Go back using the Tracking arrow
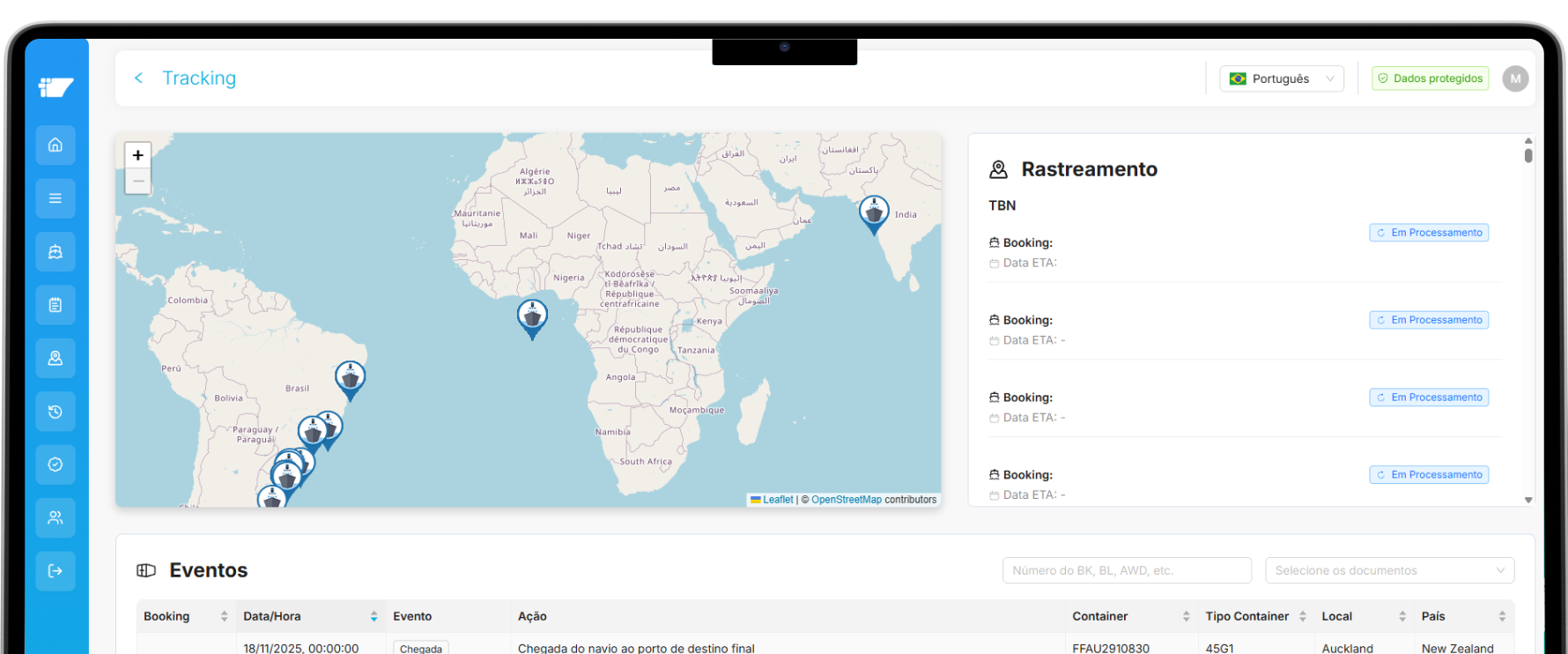Viewport: 1568px width, 654px height. click(139, 78)
